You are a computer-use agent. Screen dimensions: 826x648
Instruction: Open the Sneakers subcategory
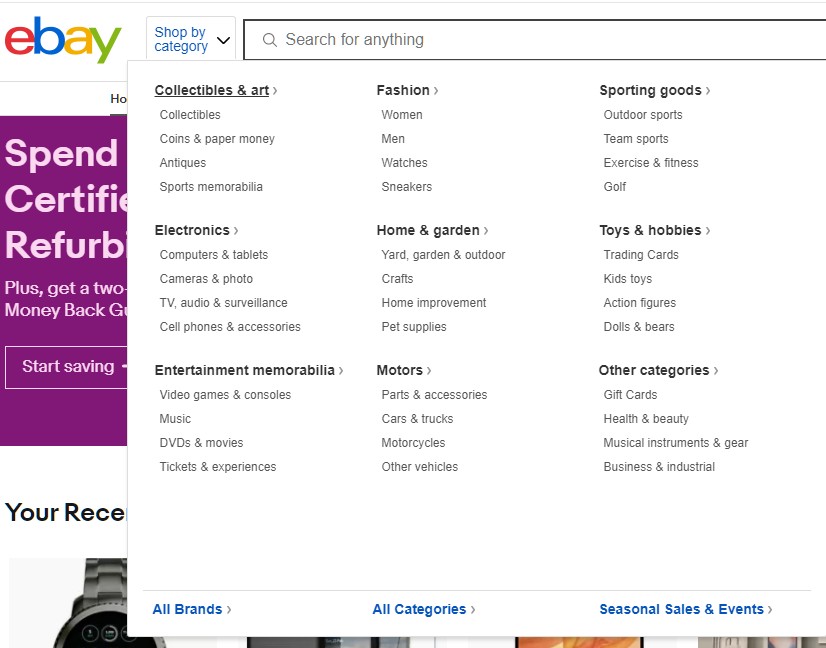[407, 187]
